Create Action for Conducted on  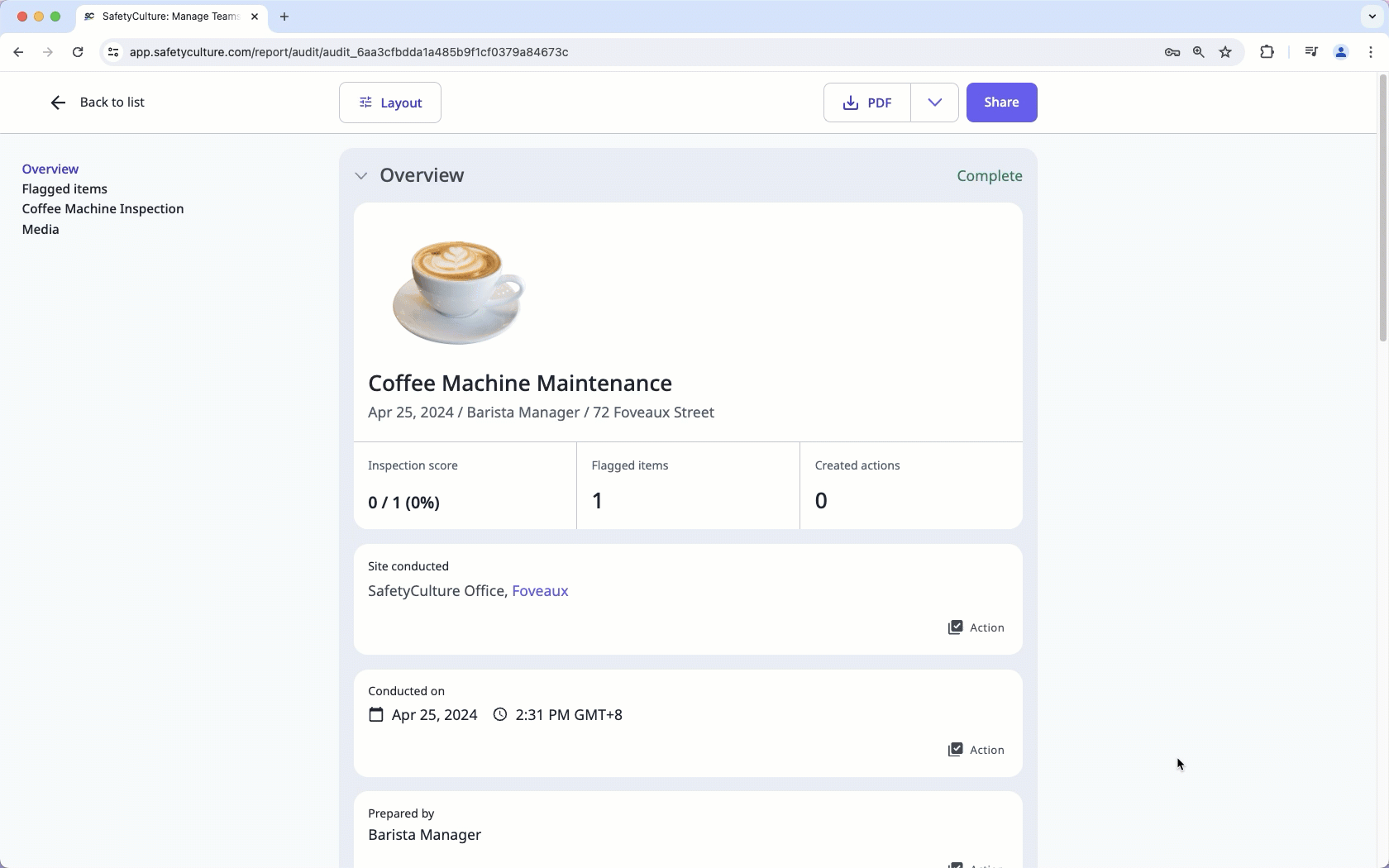pyautogui.click(x=976, y=750)
